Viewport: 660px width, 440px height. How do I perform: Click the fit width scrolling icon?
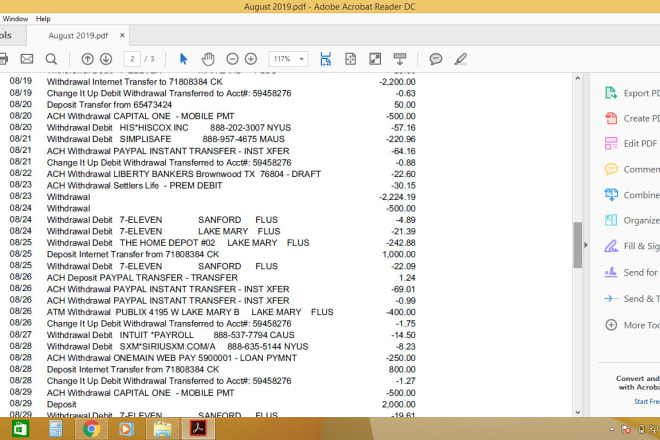tap(325, 59)
